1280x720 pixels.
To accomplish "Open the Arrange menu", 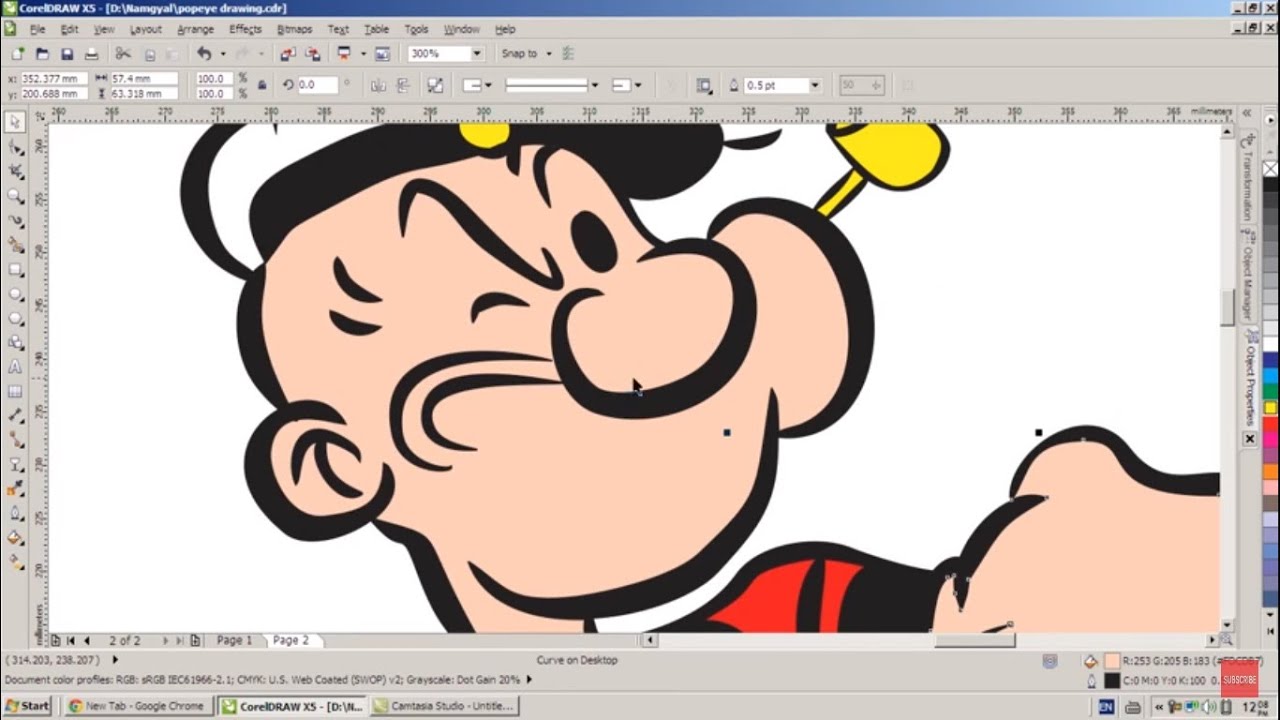I will tap(195, 29).
